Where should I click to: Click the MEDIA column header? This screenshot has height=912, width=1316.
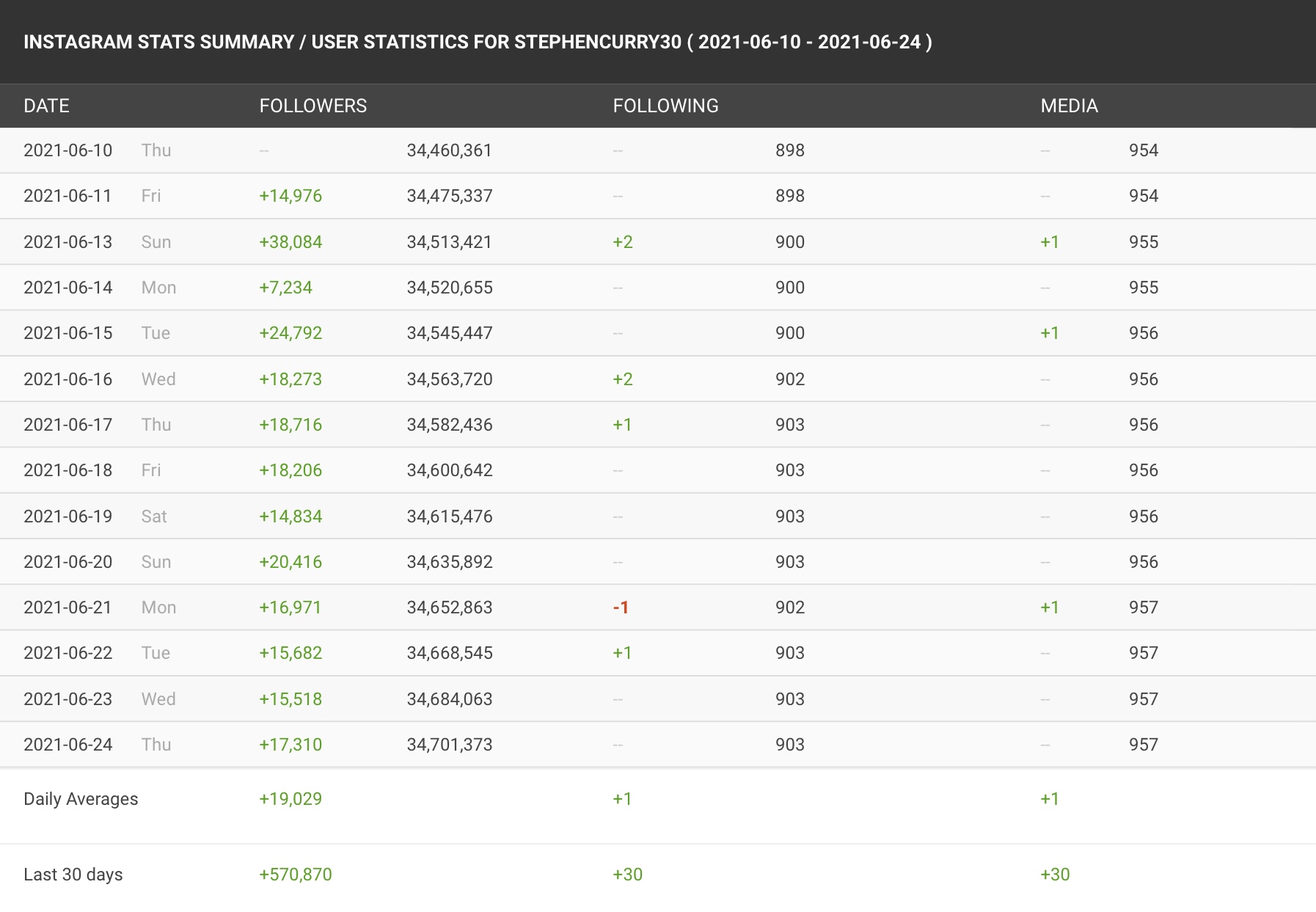pos(1069,106)
